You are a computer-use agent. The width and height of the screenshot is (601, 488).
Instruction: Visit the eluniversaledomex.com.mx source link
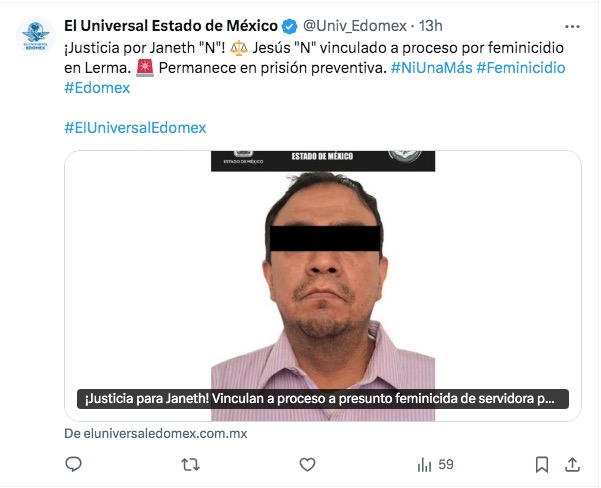(x=156, y=434)
